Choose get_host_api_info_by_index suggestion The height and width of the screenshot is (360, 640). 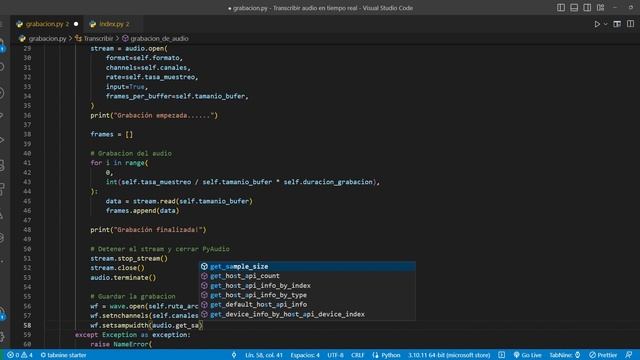pos(307,286)
